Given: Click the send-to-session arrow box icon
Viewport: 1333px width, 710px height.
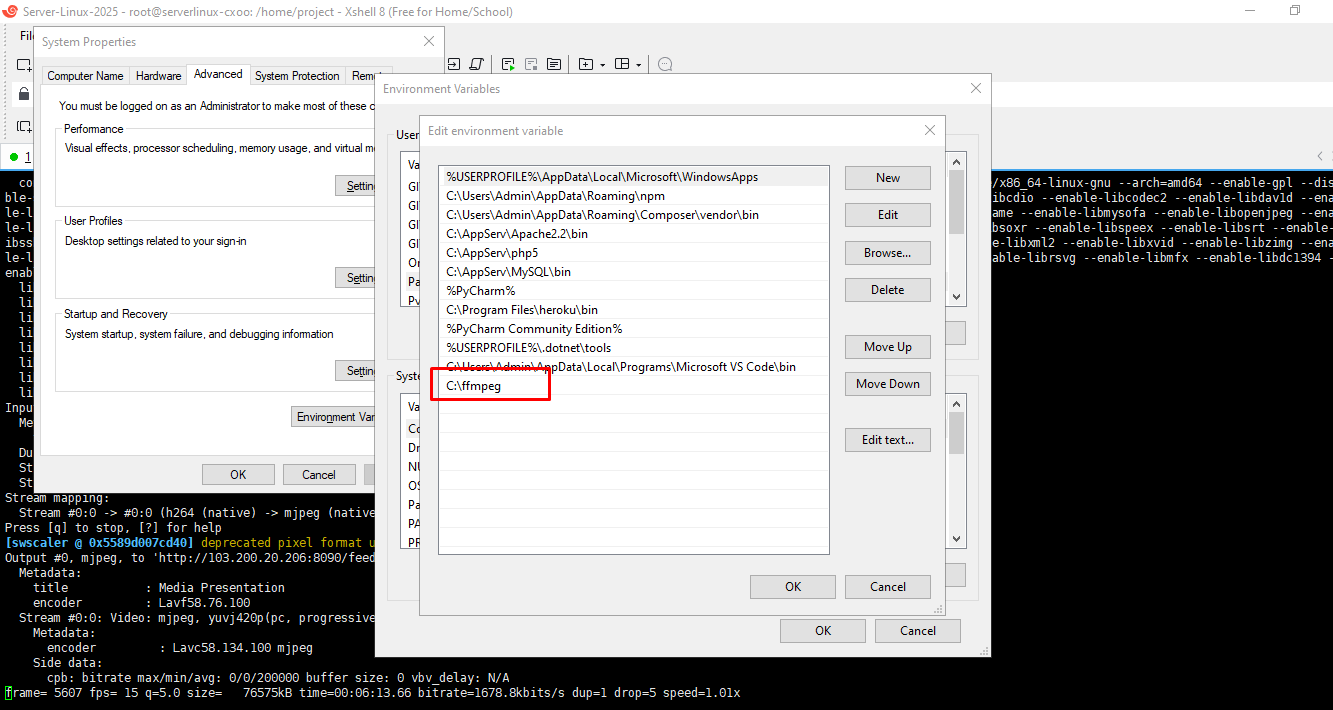Looking at the screenshot, I should click(453, 64).
